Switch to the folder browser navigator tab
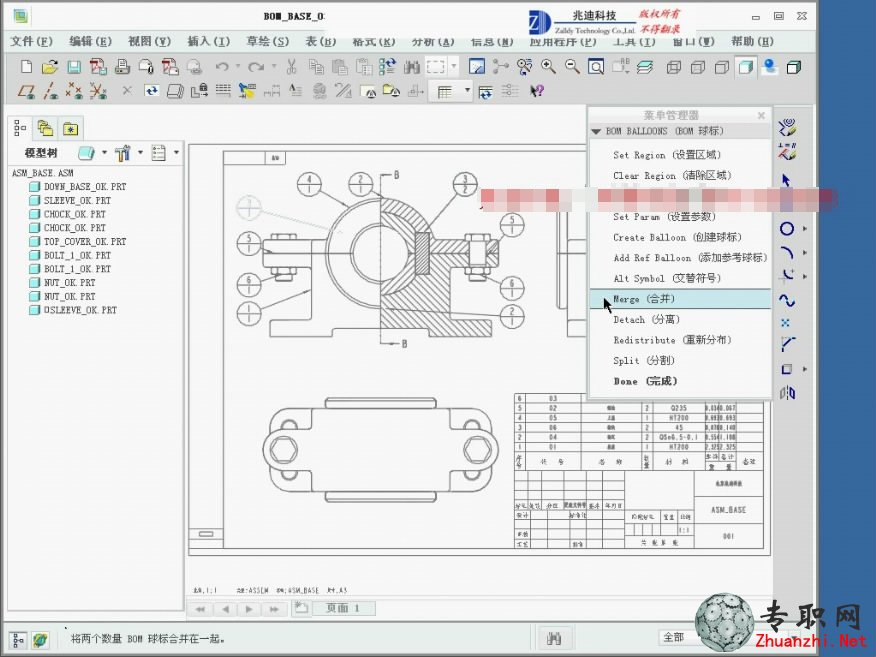 (x=45, y=128)
